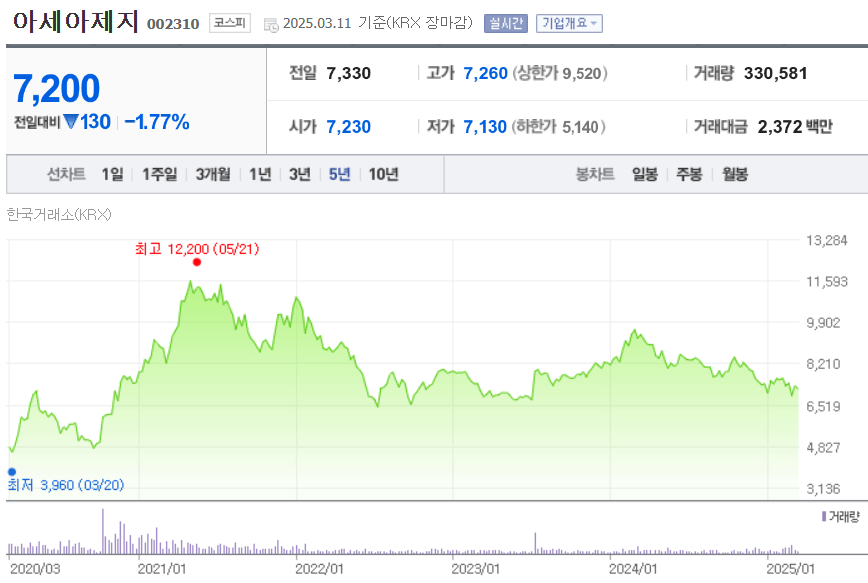Screen dimensions: 868x583
Task: Select the 3개월 line chart period
Action: point(213,174)
